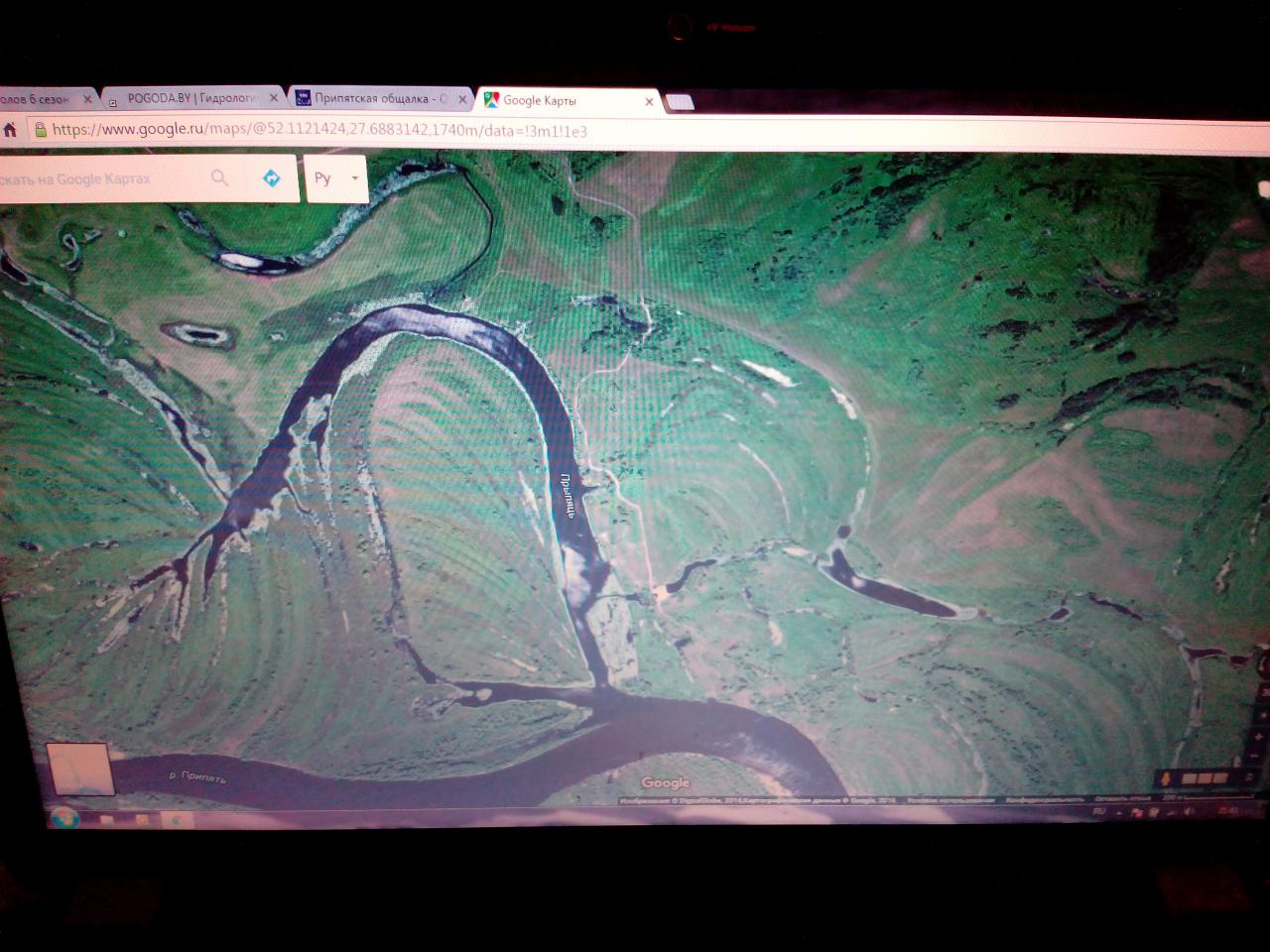Viewport: 1270px width, 952px height.
Task: Select the Street View pegman icon
Action: click(x=1168, y=778)
